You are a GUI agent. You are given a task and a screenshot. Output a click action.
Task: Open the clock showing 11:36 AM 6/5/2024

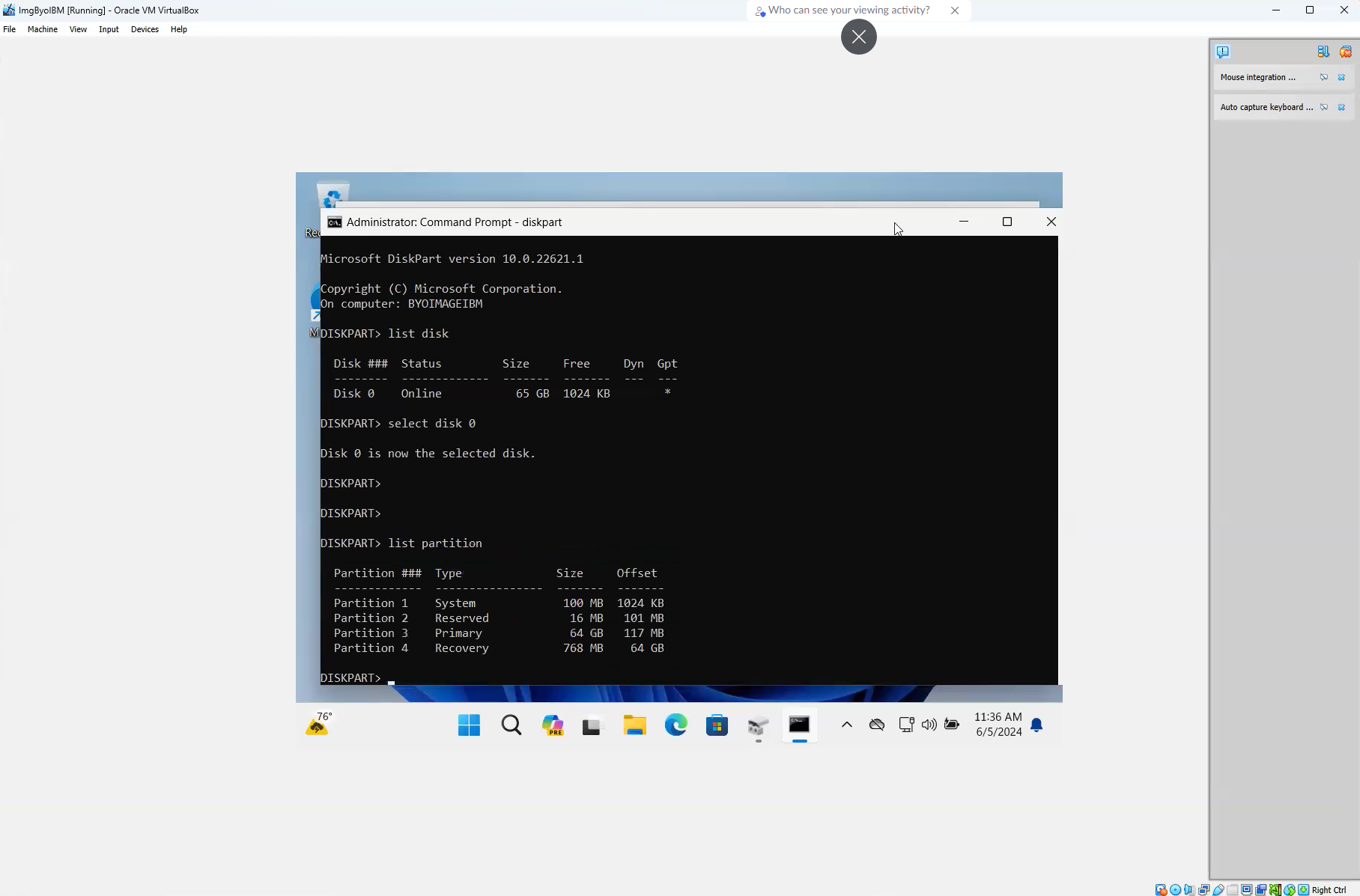tap(998, 725)
